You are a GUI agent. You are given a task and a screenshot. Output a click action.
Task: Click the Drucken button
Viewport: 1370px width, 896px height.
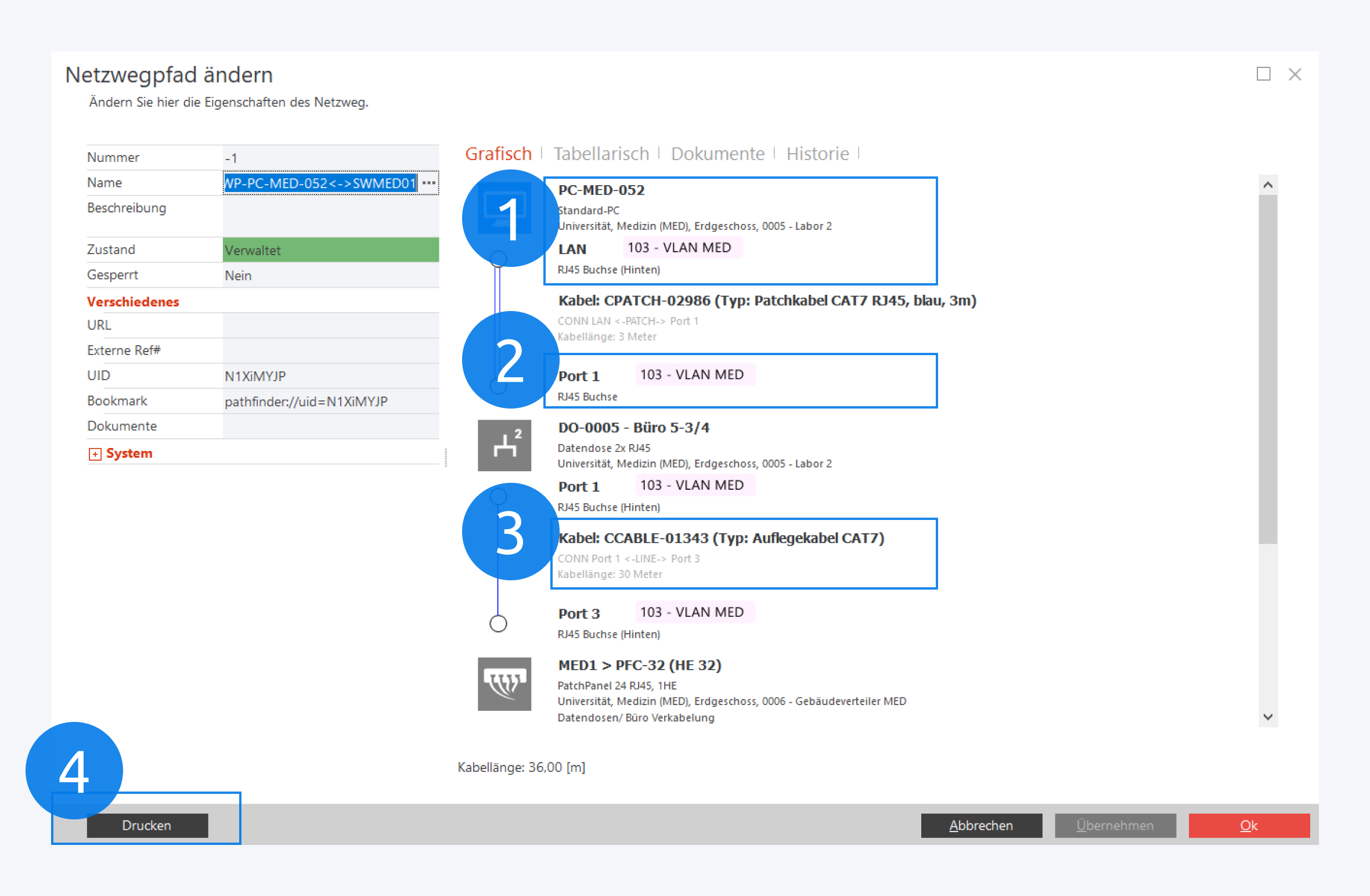click(147, 825)
